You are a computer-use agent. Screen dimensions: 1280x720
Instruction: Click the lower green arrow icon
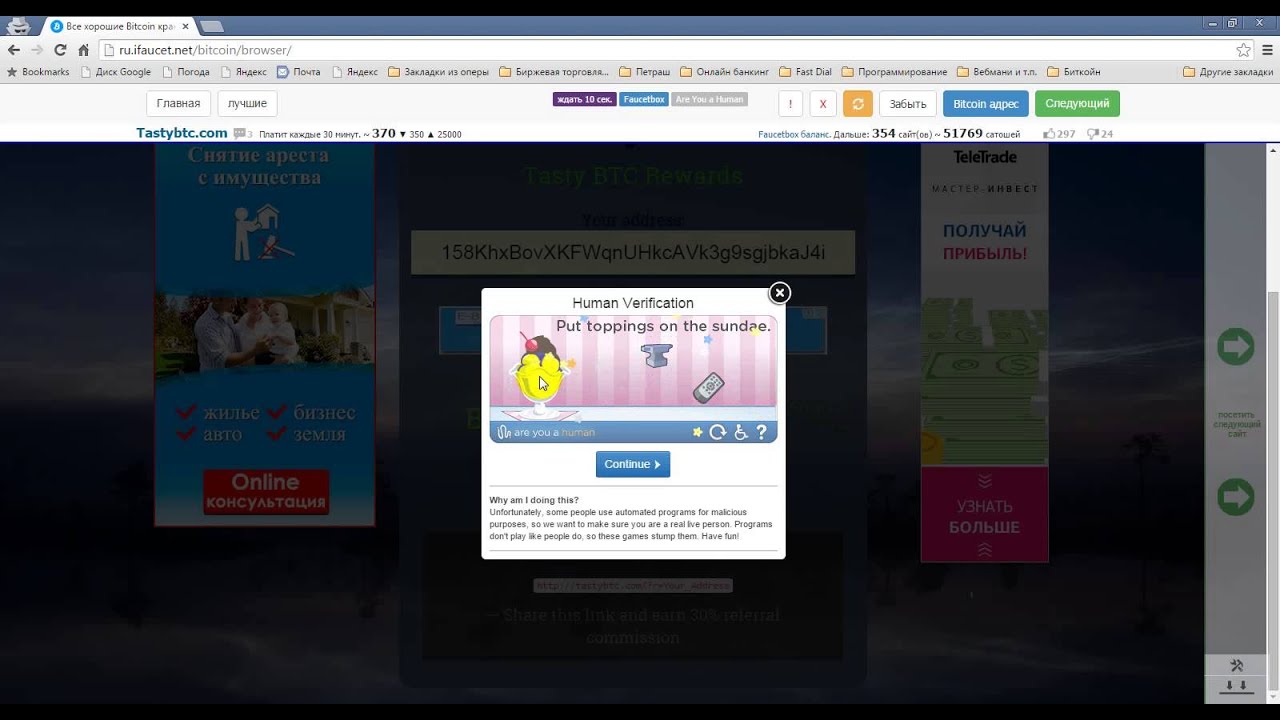(x=1236, y=497)
